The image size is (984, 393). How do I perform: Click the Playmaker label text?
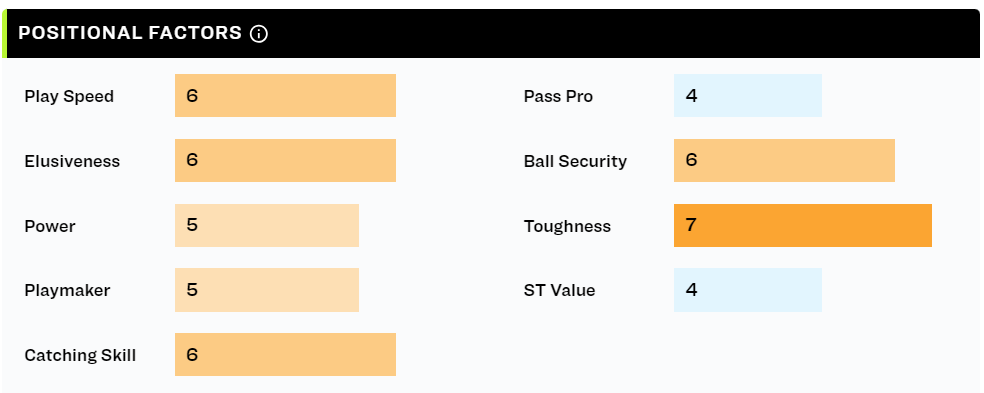[67, 291]
